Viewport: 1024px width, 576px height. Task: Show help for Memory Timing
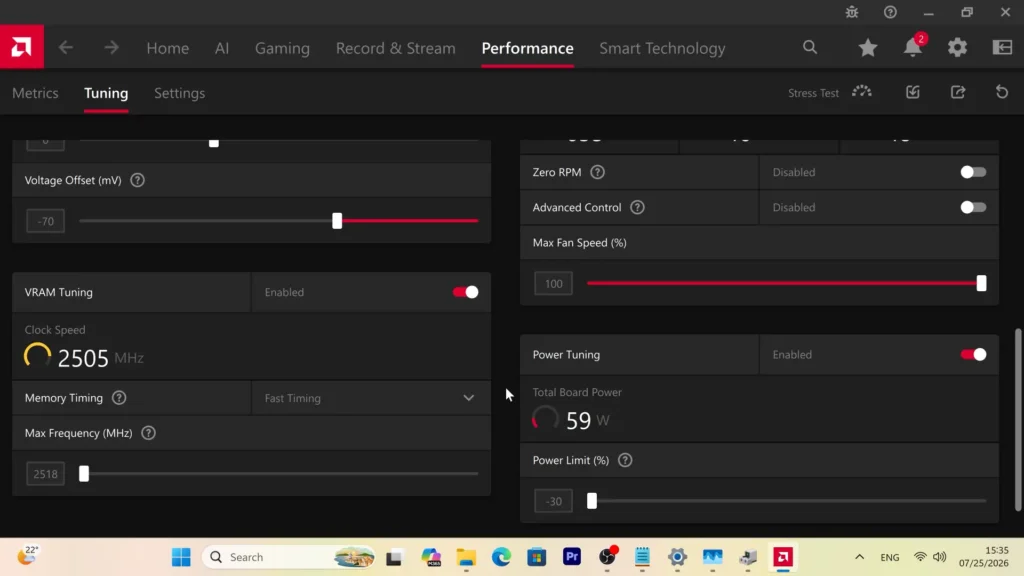[119, 398]
